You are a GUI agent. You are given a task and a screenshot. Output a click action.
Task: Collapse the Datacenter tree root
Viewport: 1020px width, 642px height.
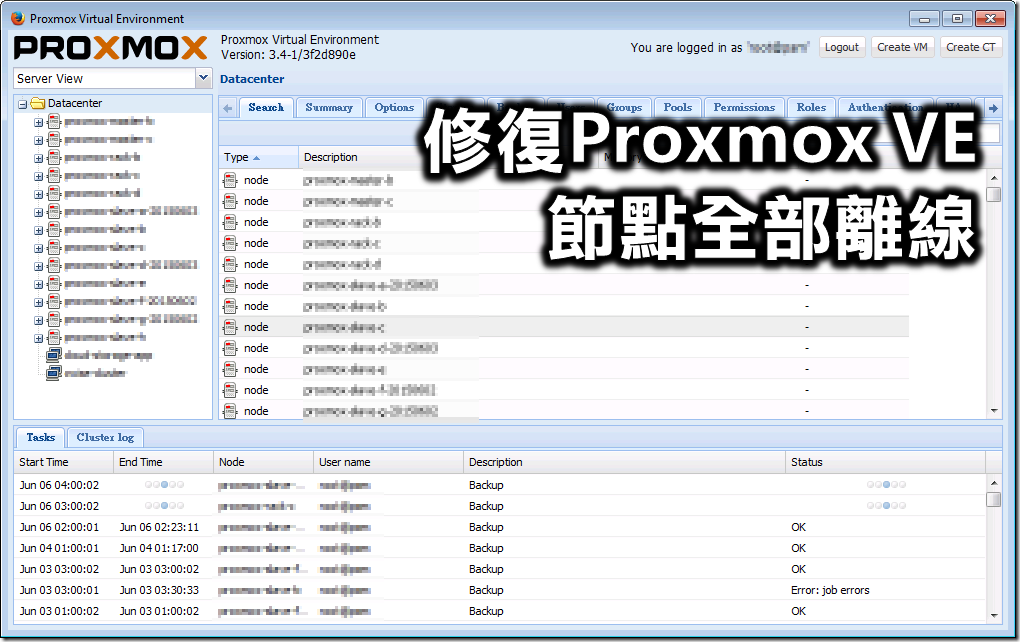click(x=23, y=104)
